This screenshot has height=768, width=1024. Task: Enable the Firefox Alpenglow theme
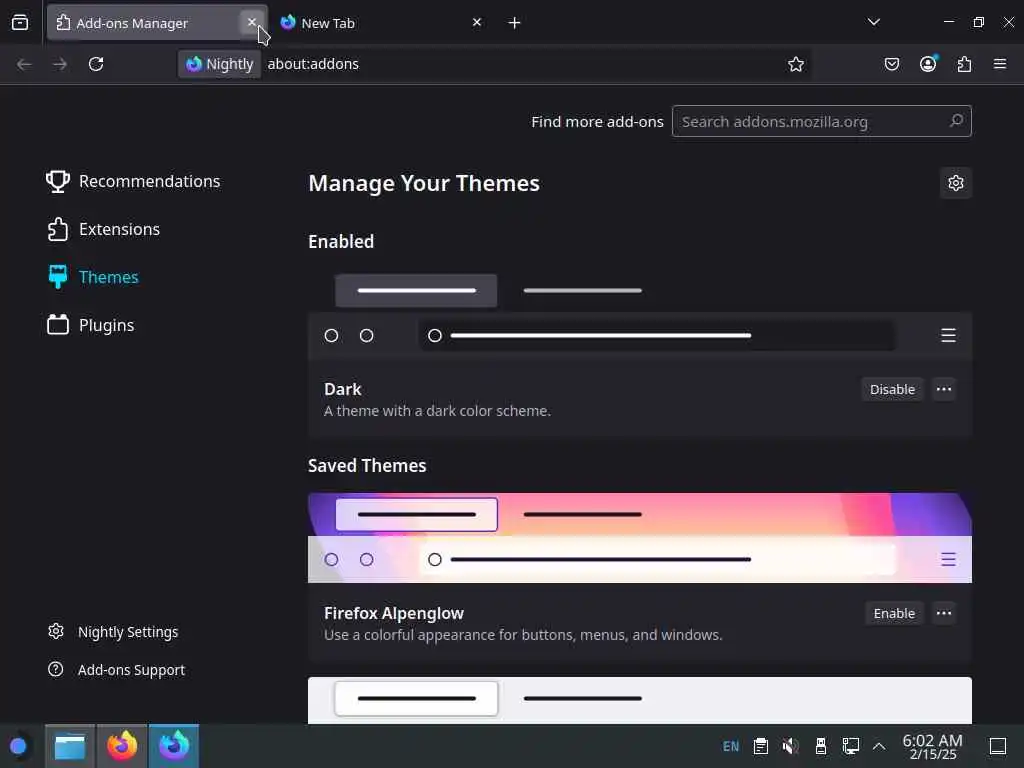tap(894, 613)
